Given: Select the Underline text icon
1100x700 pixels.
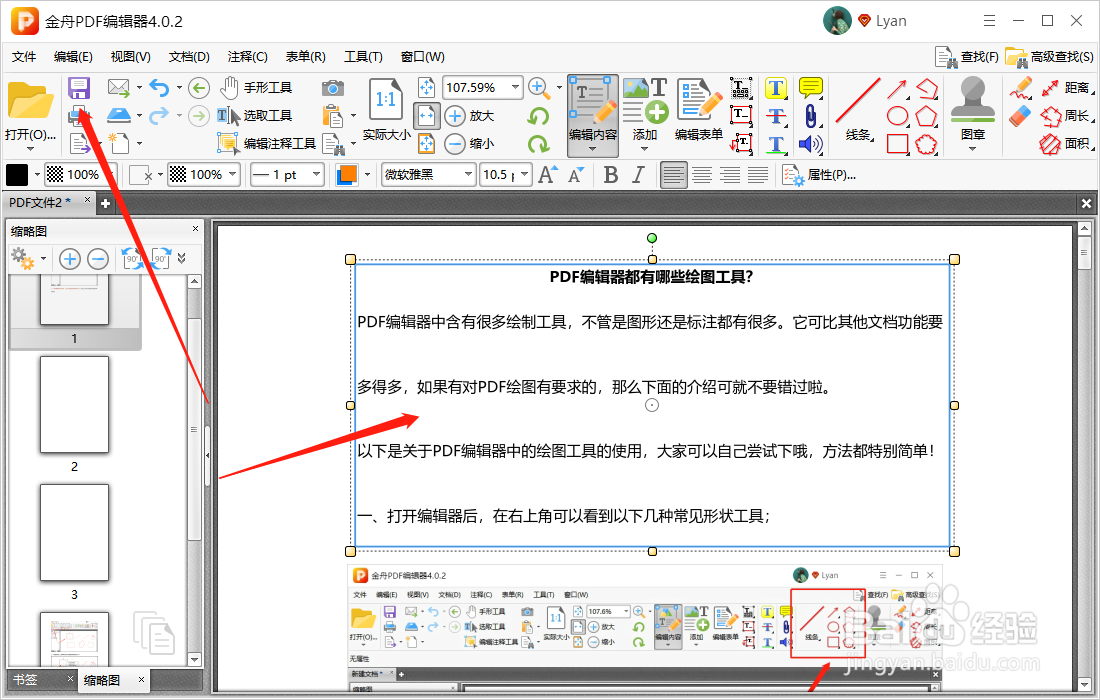Looking at the screenshot, I should (x=775, y=144).
